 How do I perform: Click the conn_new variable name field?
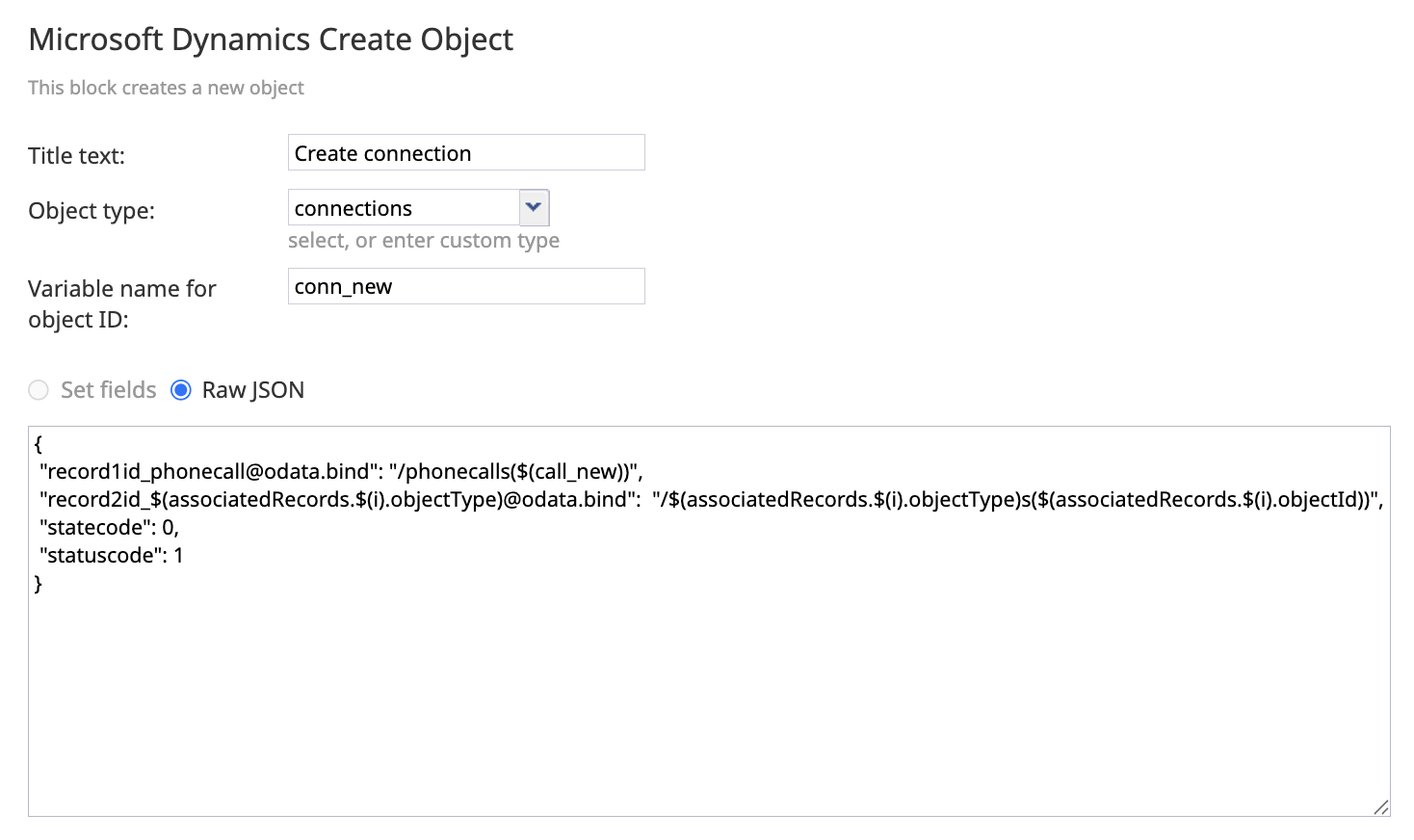[465, 286]
